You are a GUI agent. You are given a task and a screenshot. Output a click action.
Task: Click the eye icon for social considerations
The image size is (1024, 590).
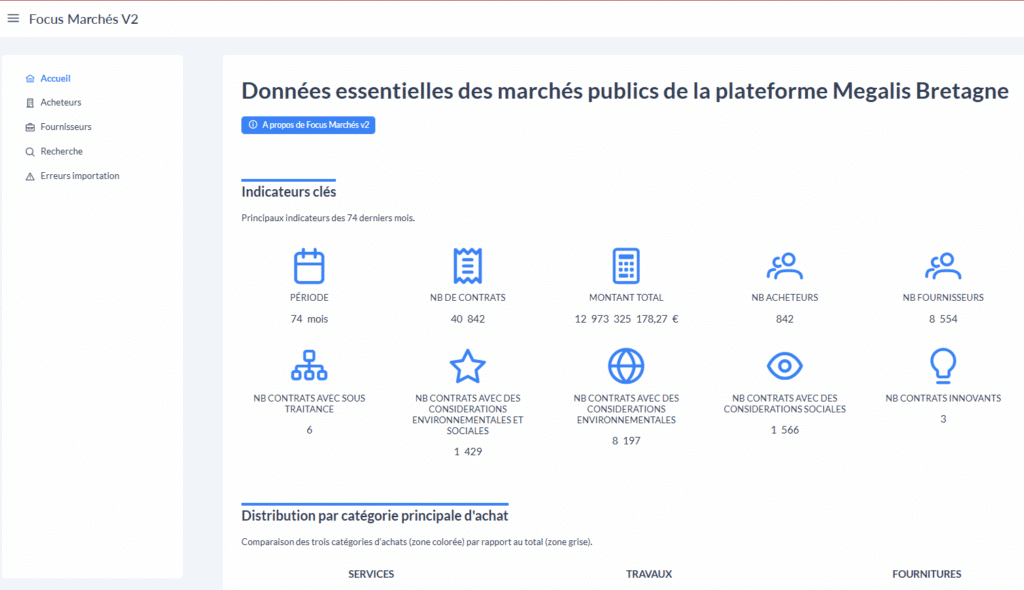tap(784, 366)
